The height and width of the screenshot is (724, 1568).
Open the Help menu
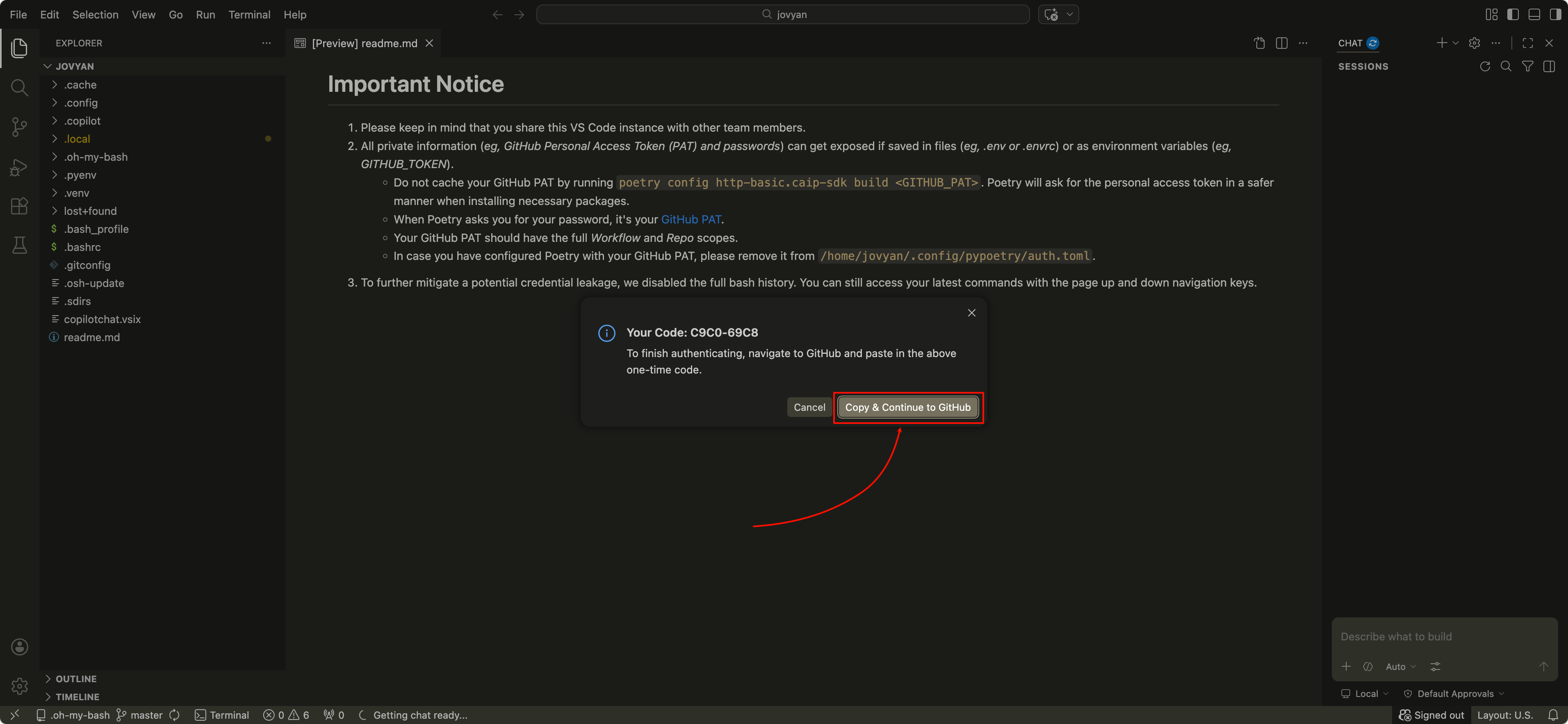pyautogui.click(x=295, y=15)
